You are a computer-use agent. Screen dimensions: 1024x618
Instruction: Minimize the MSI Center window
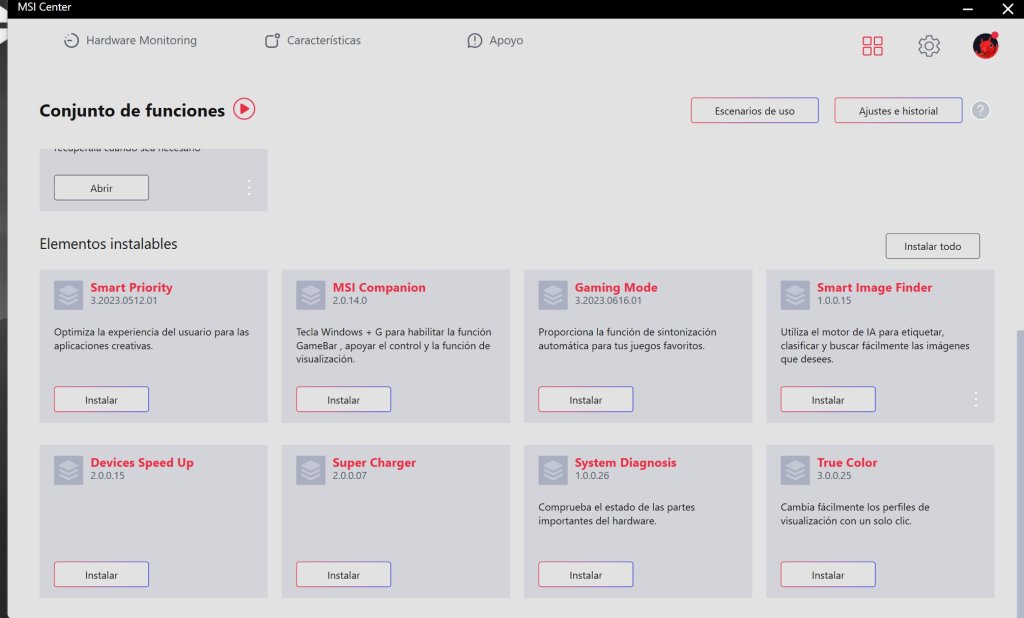coord(968,8)
